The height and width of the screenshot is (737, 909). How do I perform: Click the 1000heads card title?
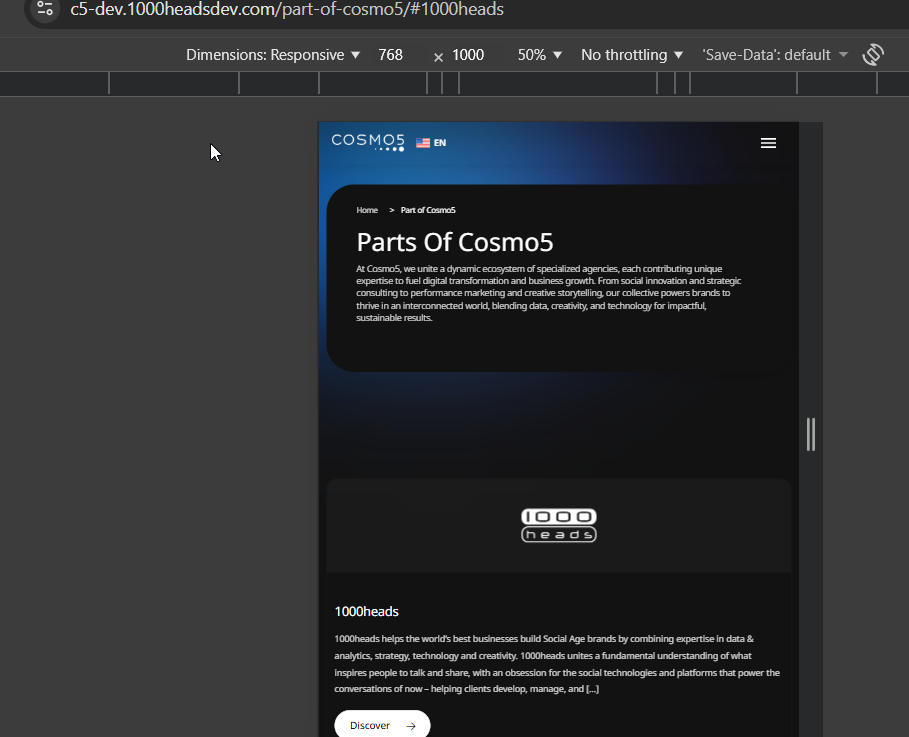[x=366, y=612]
